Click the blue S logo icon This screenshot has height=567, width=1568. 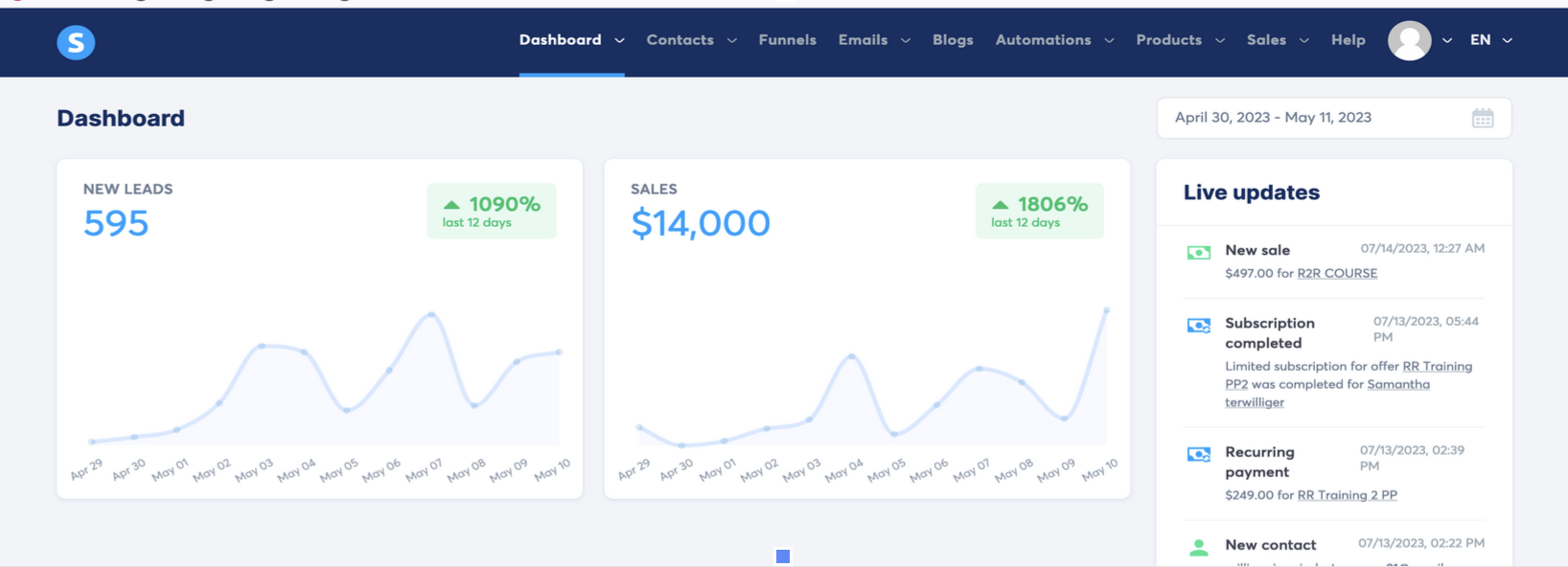[x=76, y=42]
